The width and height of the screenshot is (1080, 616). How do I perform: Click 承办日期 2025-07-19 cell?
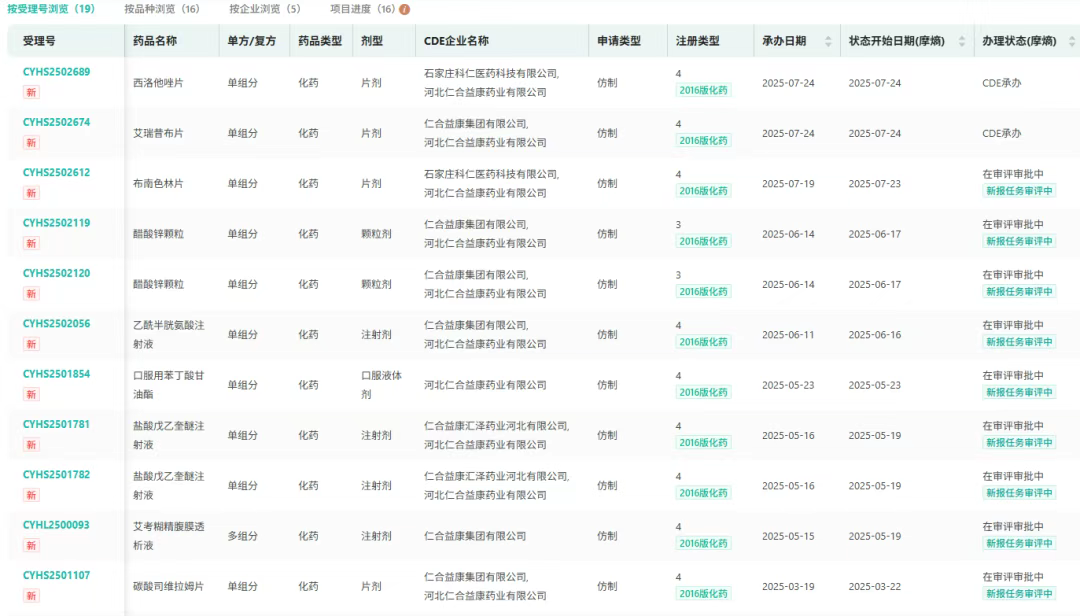click(x=788, y=184)
